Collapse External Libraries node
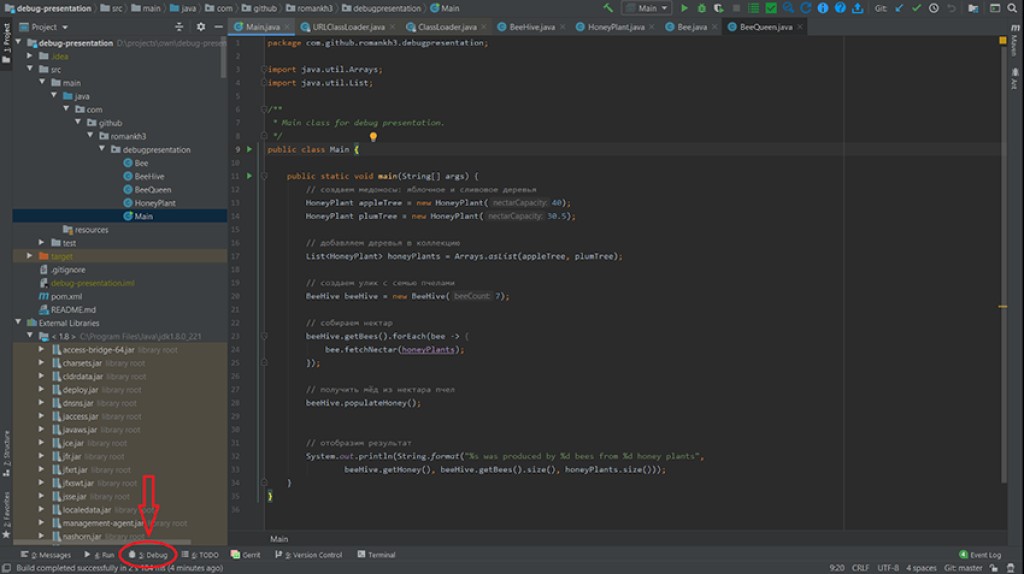1024x574 pixels. coord(18,323)
